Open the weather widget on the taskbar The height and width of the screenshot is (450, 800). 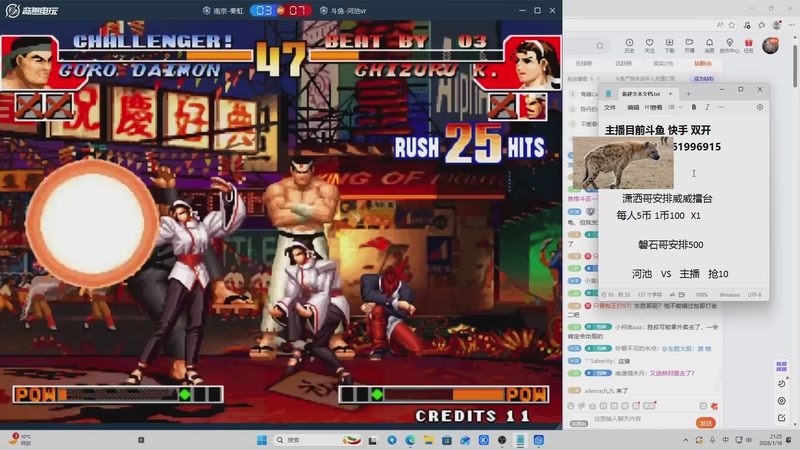coord(20,440)
